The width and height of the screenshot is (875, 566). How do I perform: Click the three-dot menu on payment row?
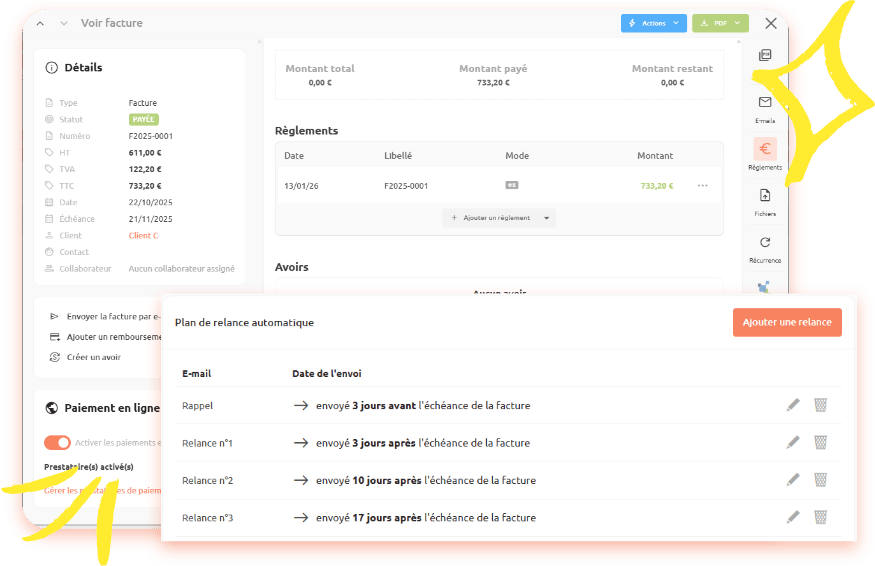pos(703,185)
